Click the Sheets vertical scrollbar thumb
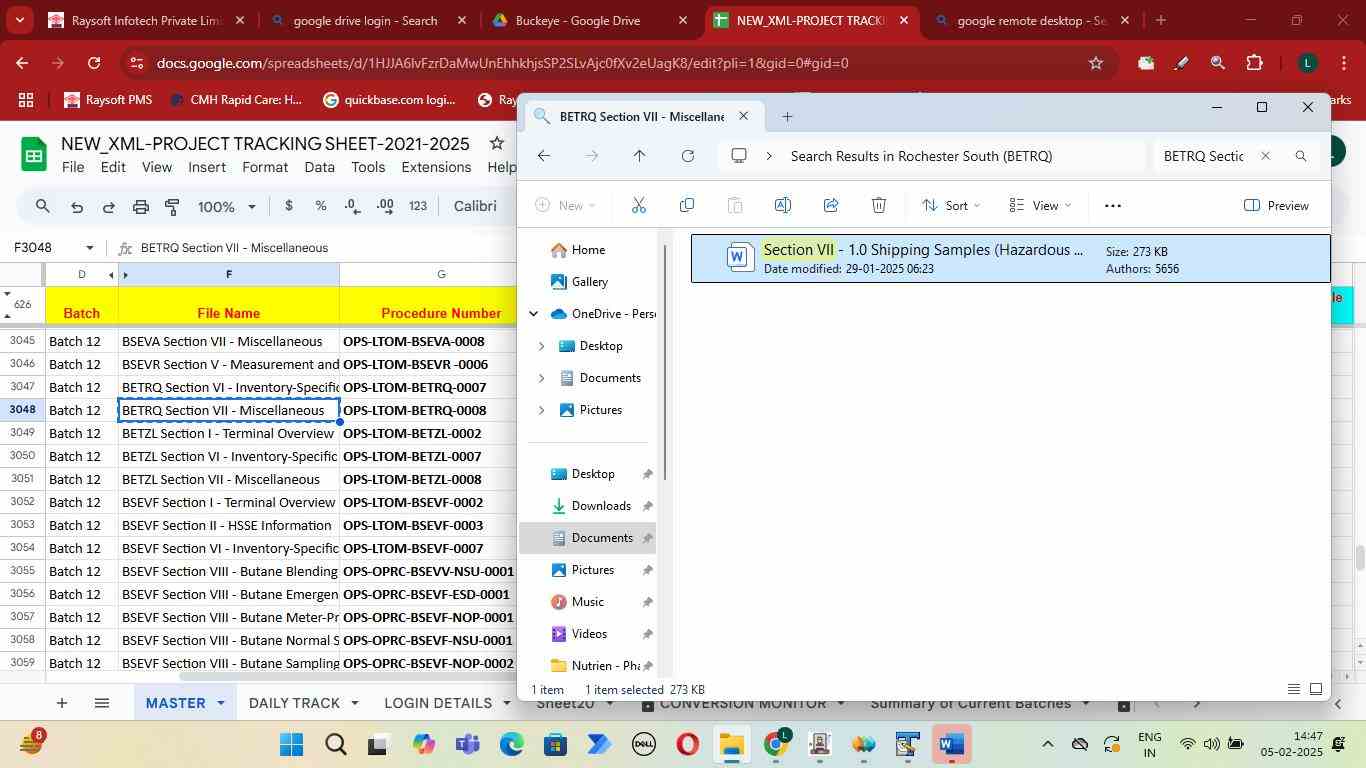 pyautogui.click(x=1359, y=558)
